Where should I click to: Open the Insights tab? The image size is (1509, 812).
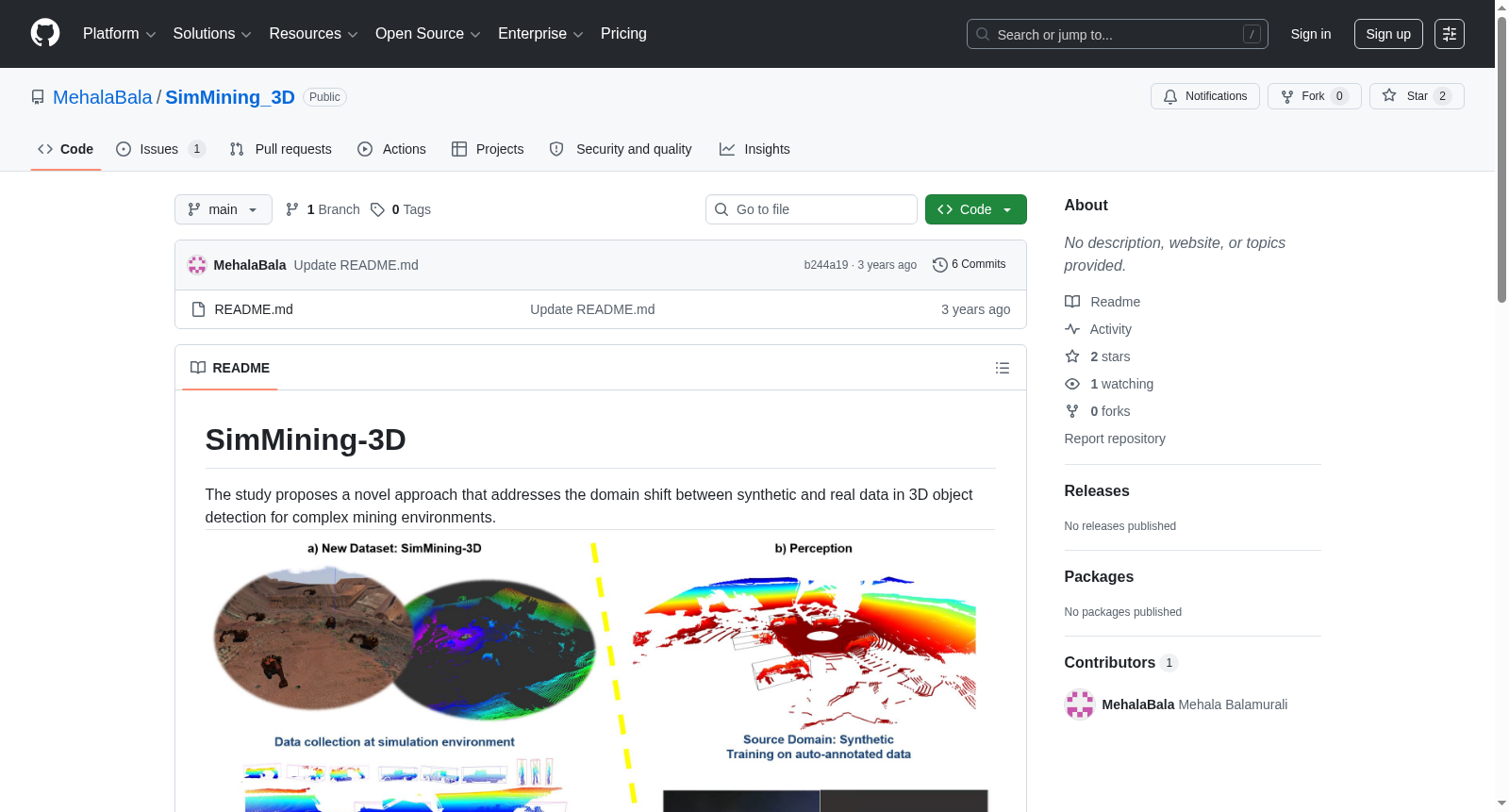click(x=754, y=149)
